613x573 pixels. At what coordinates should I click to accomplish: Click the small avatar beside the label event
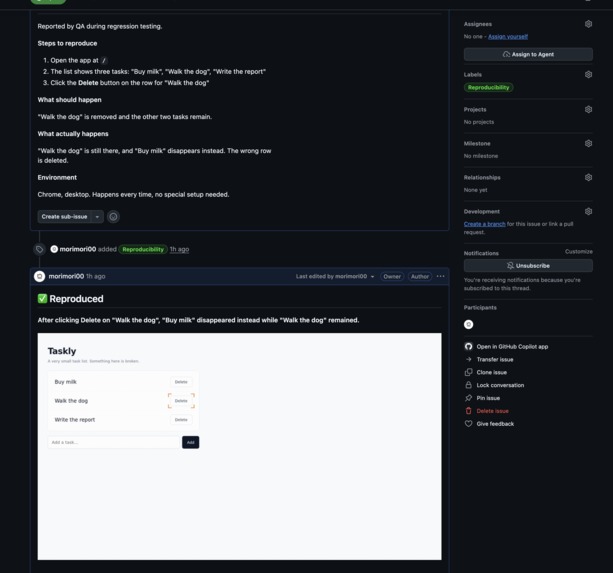(54, 249)
